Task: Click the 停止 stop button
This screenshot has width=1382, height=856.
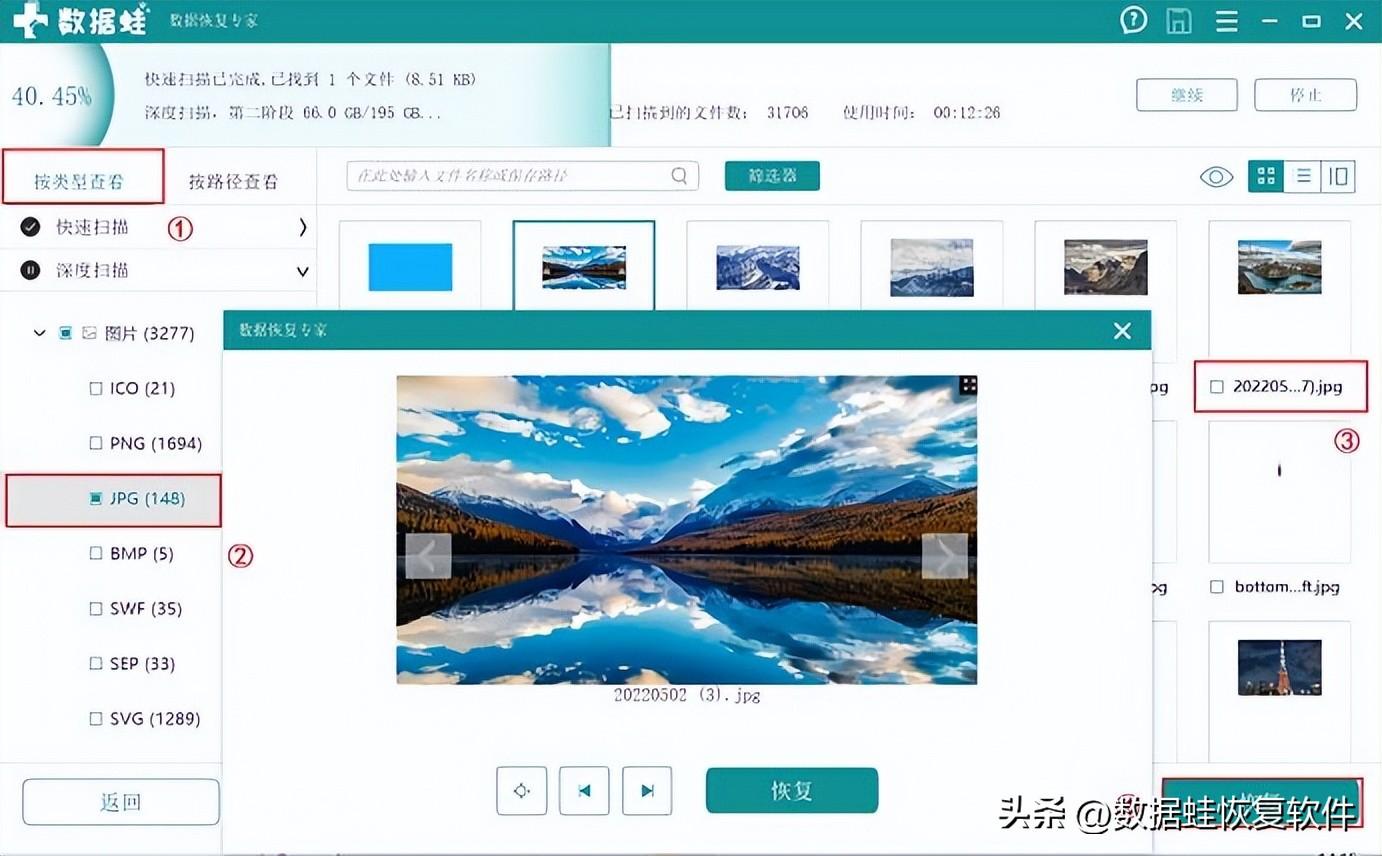Action: point(1305,95)
